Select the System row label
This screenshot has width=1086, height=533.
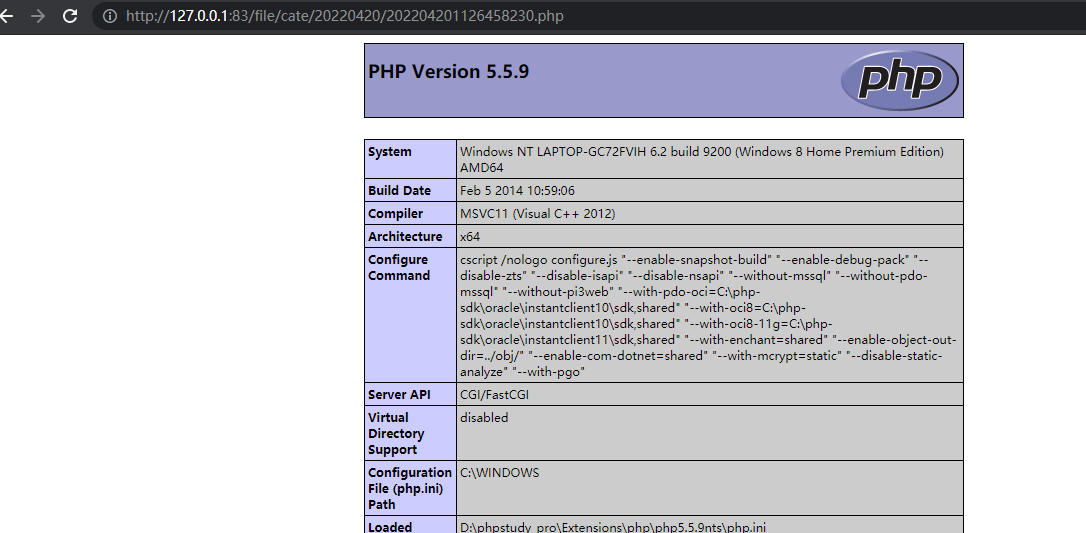point(389,152)
